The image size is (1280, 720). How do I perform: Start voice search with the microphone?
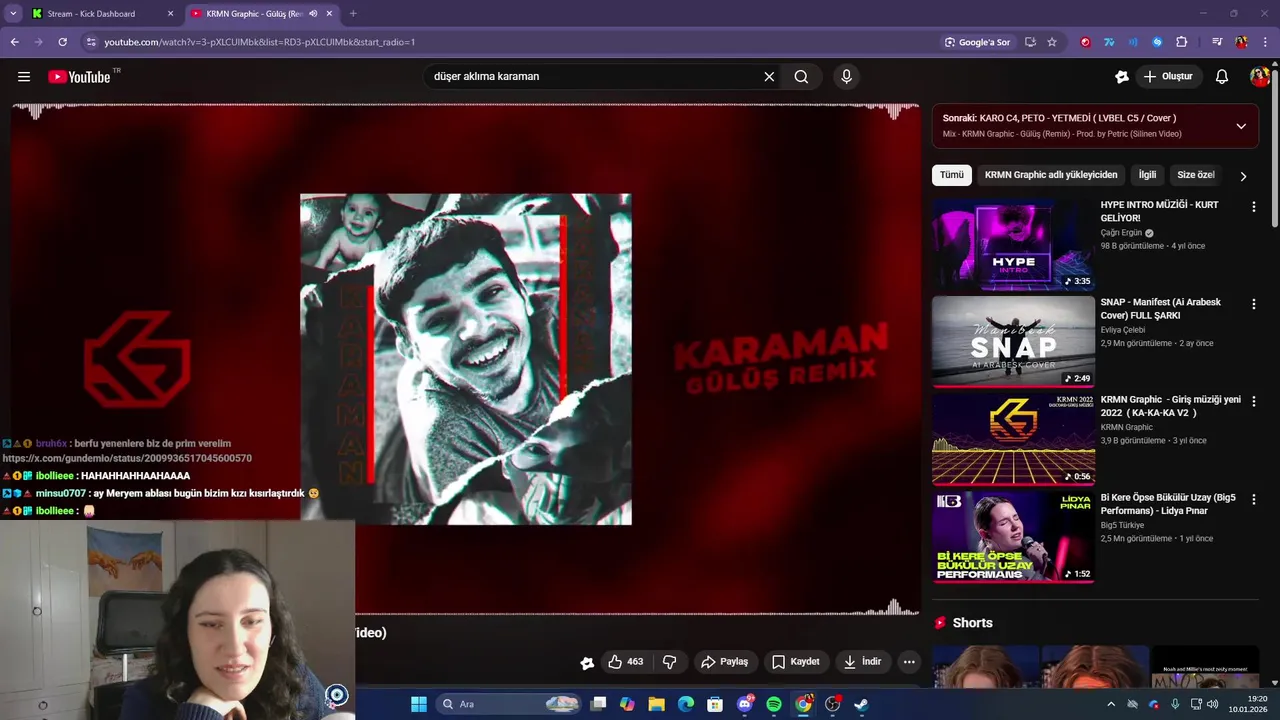846,77
